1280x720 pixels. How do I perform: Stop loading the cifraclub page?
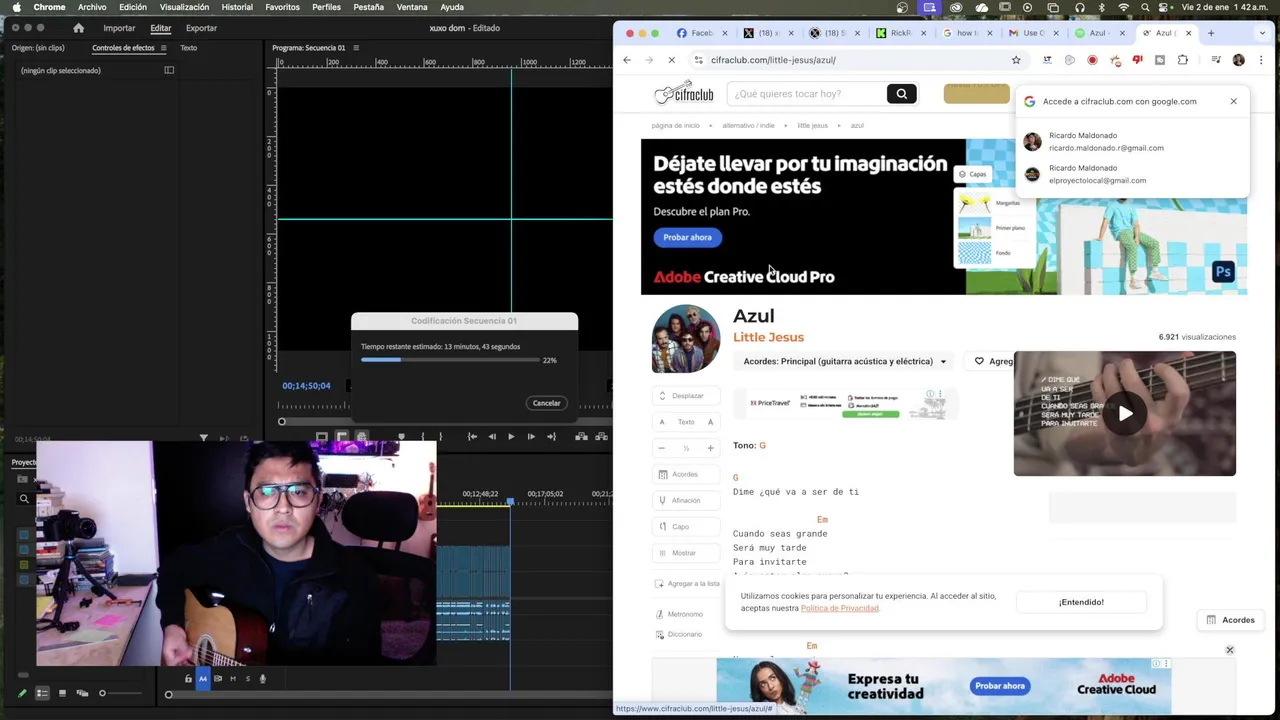(x=671, y=60)
